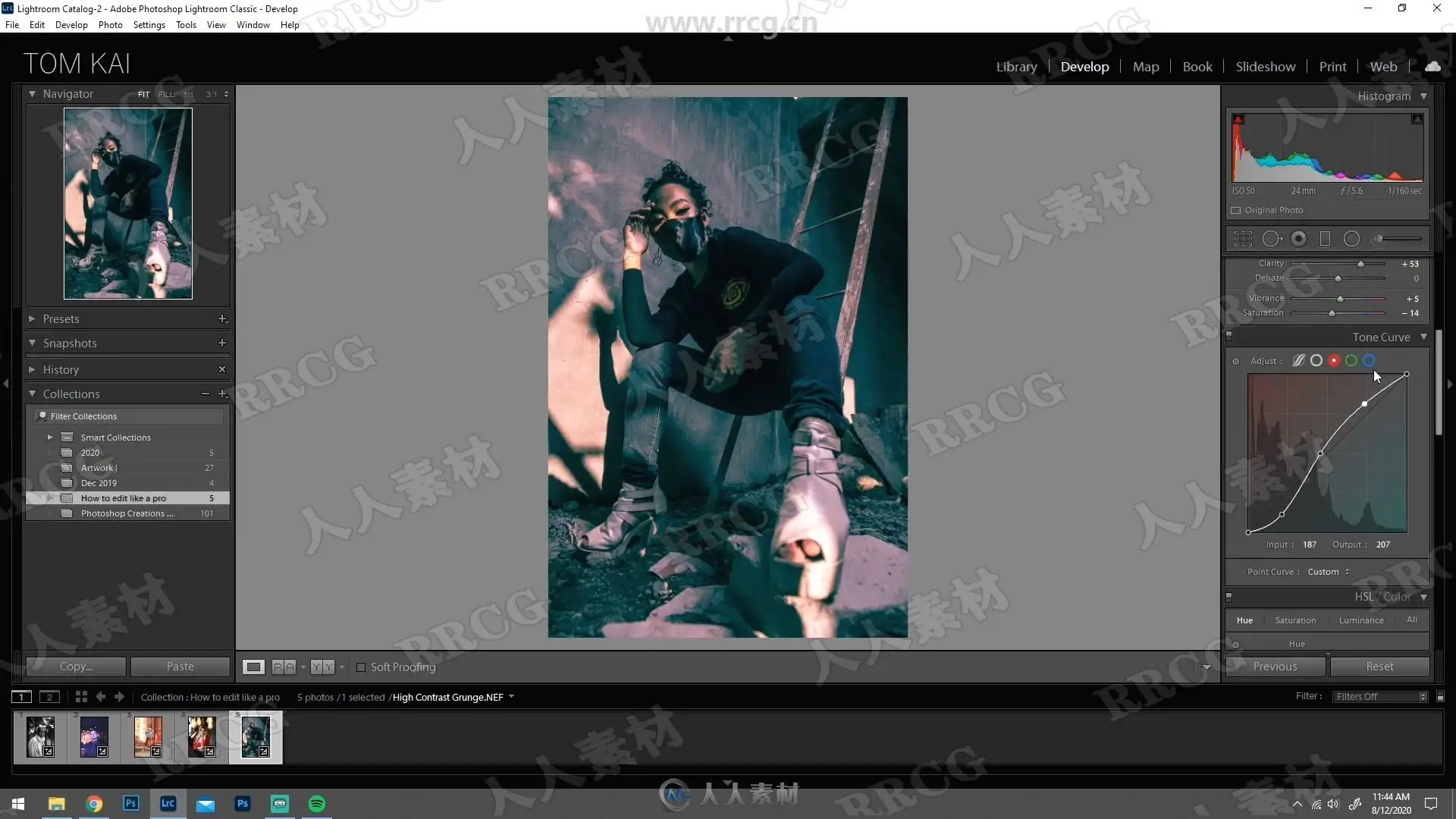Screen dimensions: 1456x819
Task: Activate the Red Eye Correction tool
Action: [x=1298, y=239]
